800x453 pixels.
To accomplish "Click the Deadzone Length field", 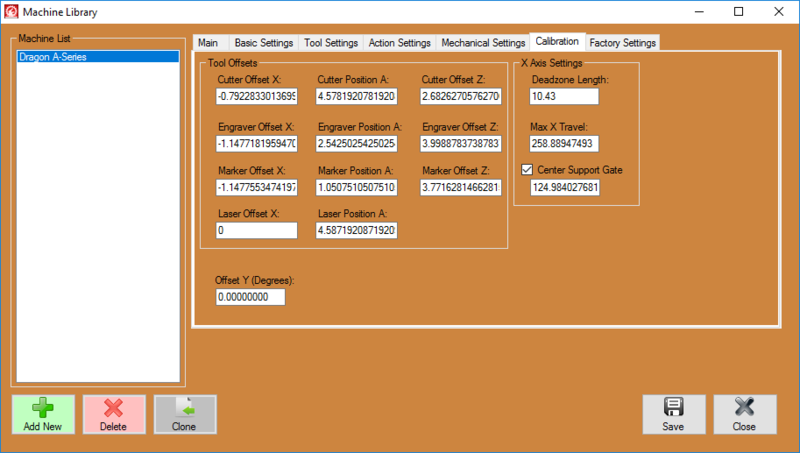I will tap(564, 96).
